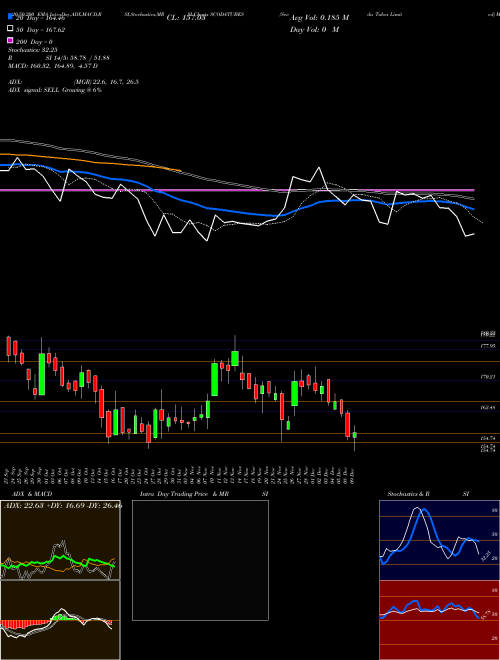500x660 pixels.
Task: Click the 'Day Vol: 0 M' label
Action: [x=314, y=29]
